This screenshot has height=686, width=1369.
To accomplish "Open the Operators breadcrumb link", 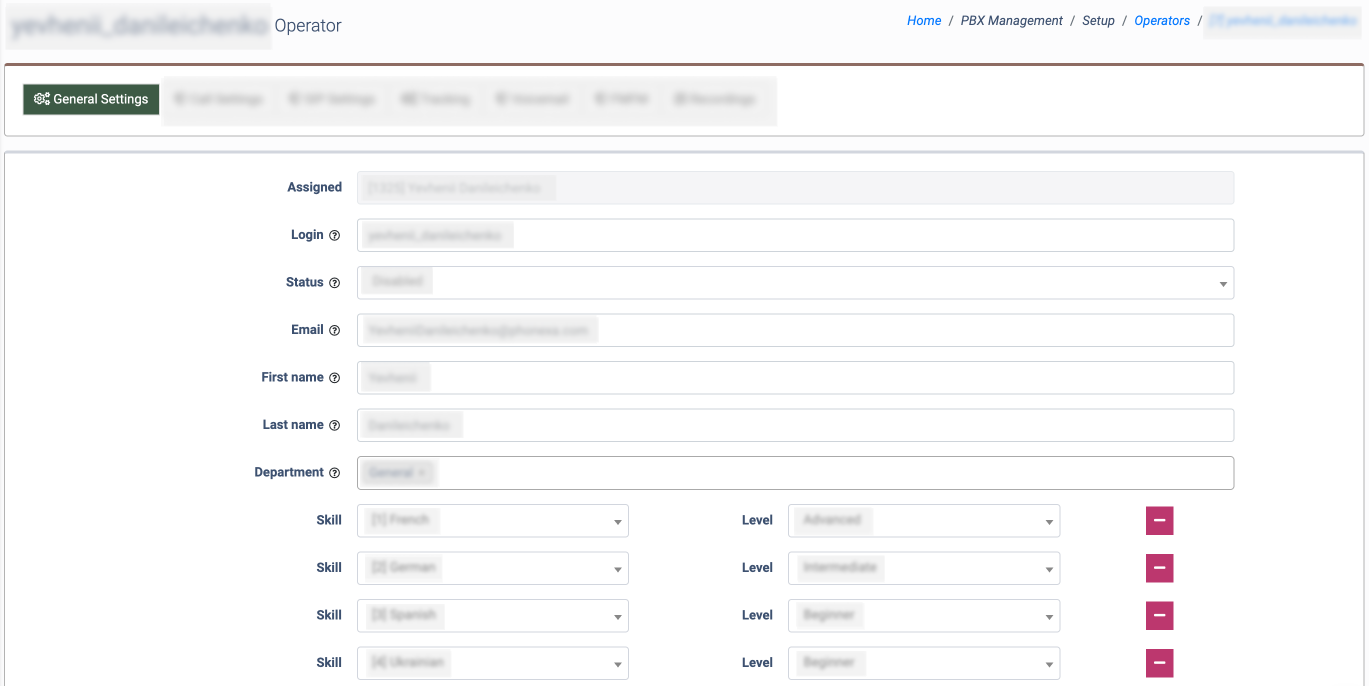I will (x=1161, y=21).
